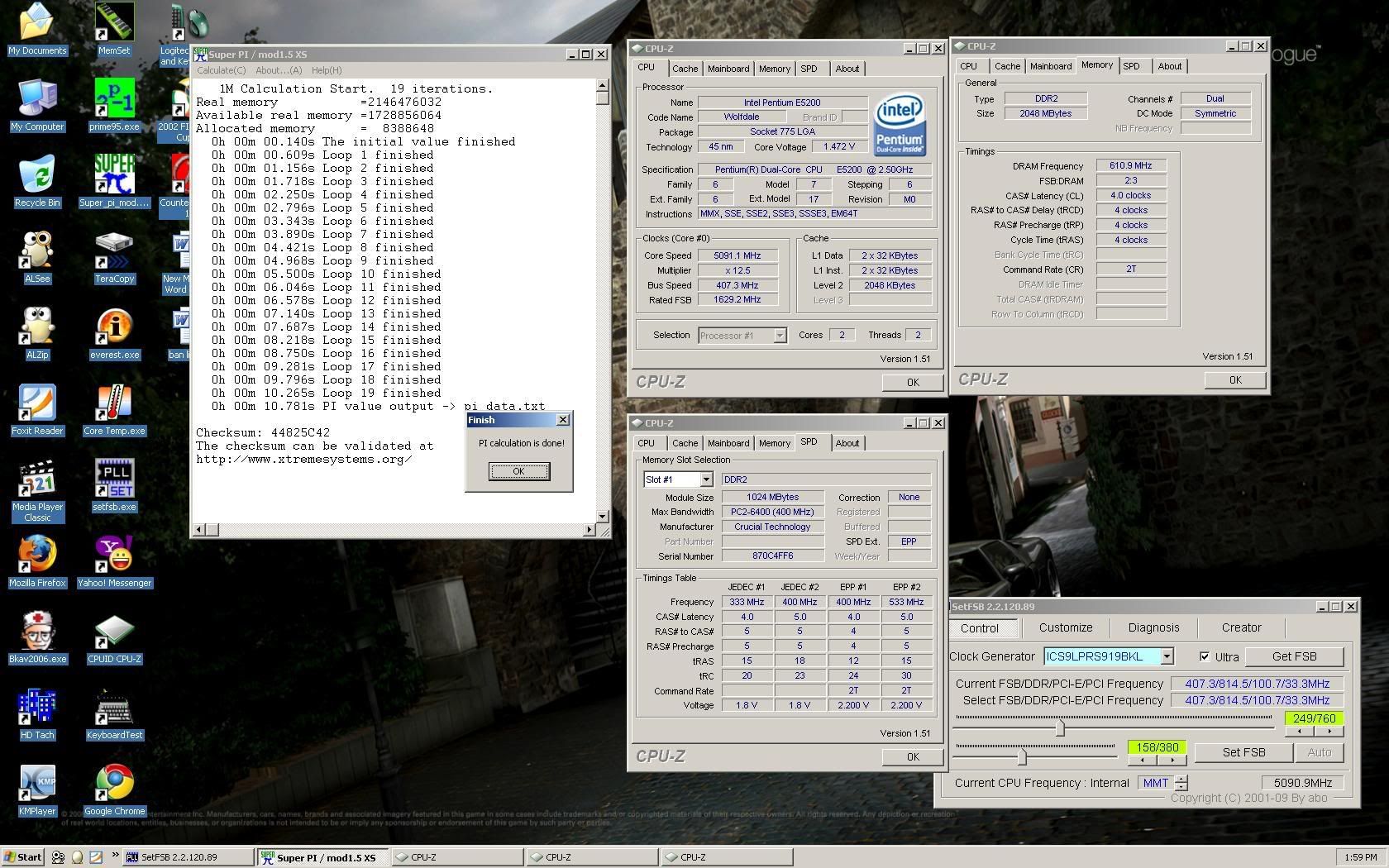Open KeyboardTest desktop shortcut
Image resolution: width=1389 pixels, height=868 pixels.
click(x=114, y=714)
